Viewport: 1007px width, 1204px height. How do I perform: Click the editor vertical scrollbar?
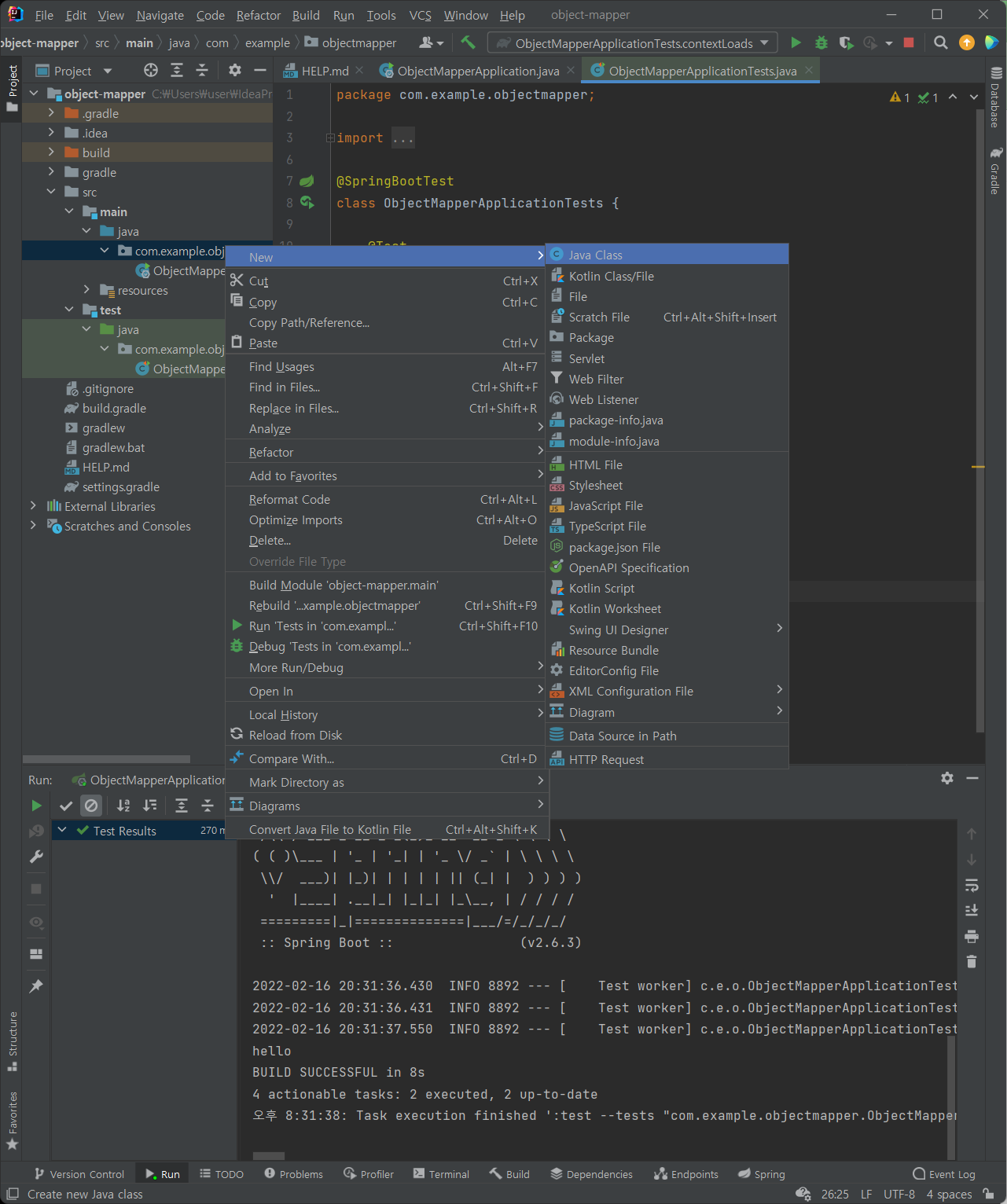pyautogui.click(x=979, y=420)
